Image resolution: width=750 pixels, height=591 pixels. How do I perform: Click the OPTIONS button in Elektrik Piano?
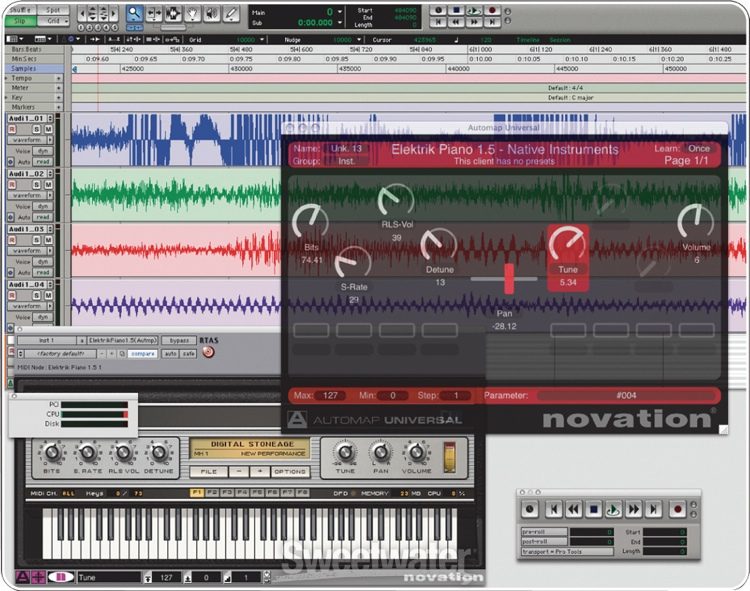pyautogui.click(x=290, y=471)
